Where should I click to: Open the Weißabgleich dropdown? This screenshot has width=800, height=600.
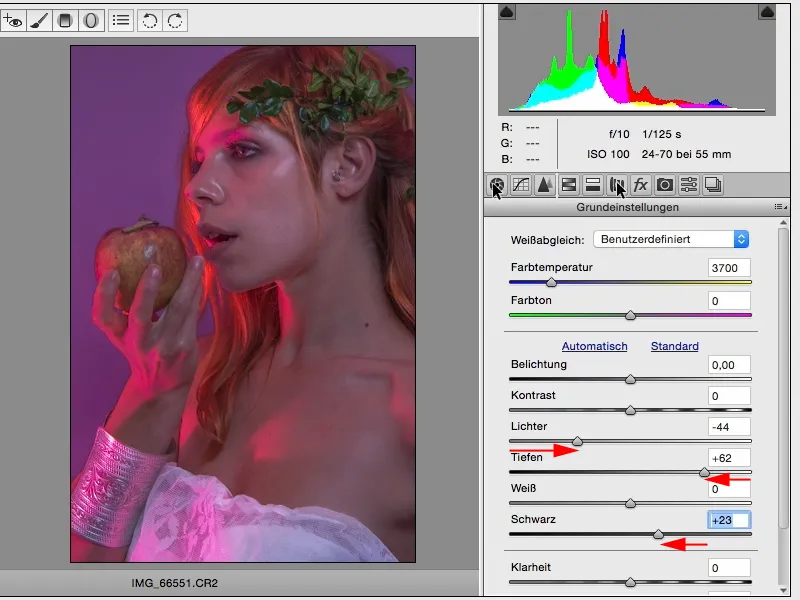tap(671, 239)
